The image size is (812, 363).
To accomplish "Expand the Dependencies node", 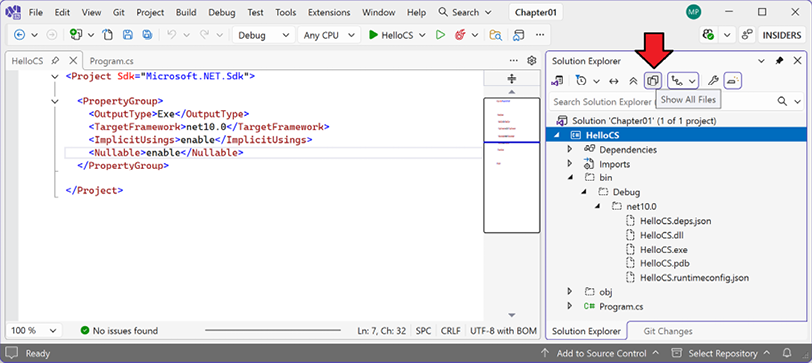I will click(570, 149).
